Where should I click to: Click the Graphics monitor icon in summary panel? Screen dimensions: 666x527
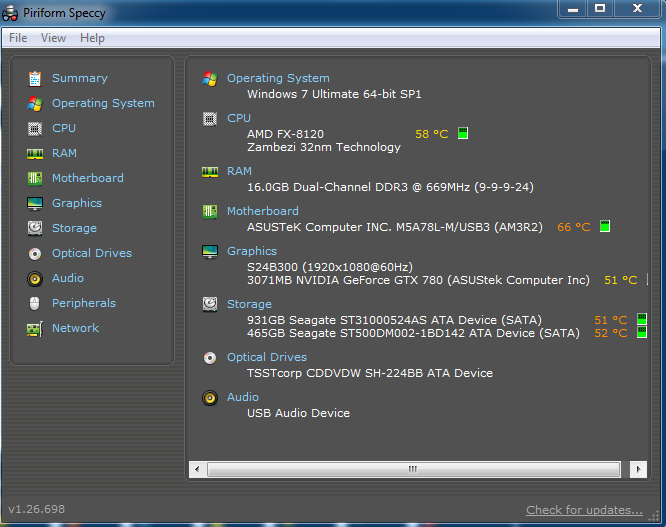(x=210, y=251)
